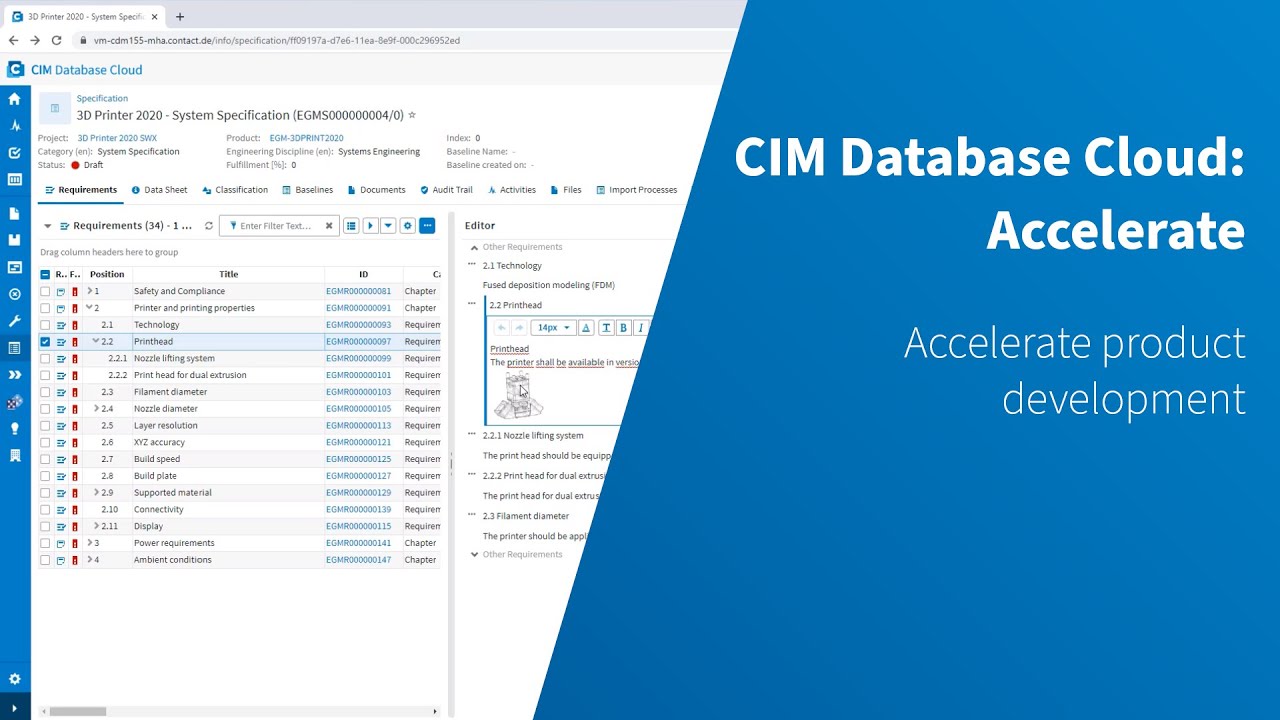Expand the 2.4 Nozzle diameter node

click(96, 409)
